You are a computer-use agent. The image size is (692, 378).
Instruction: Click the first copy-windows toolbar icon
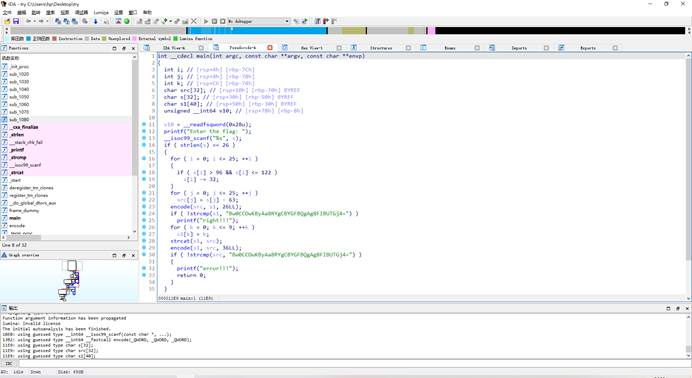[x=58, y=21]
